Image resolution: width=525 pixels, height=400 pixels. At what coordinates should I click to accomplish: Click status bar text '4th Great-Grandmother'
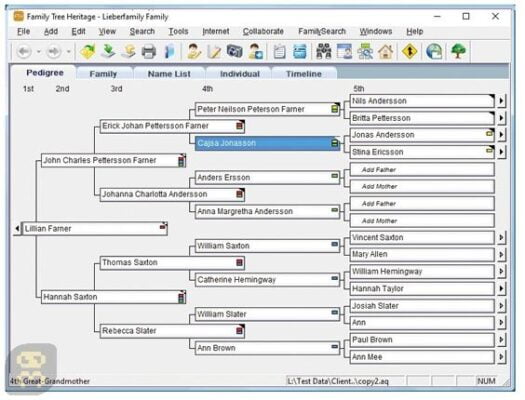coord(50,381)
